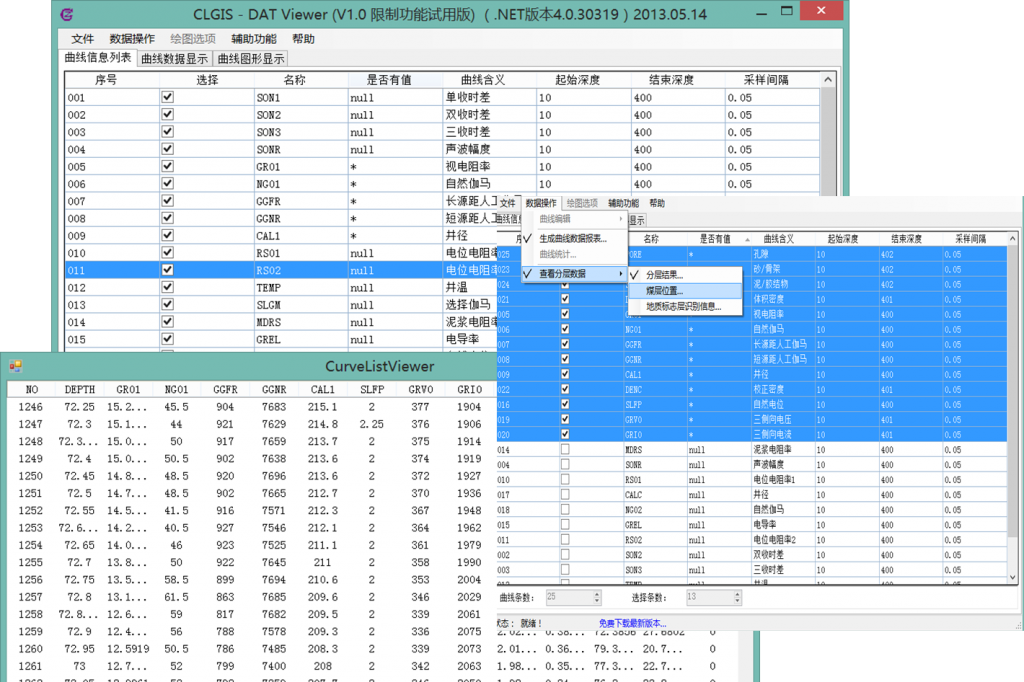This screenshot has height=682, width=1024.
Task: Click the 选择条数 spinner arrows
Action: [x=737, y=597]
